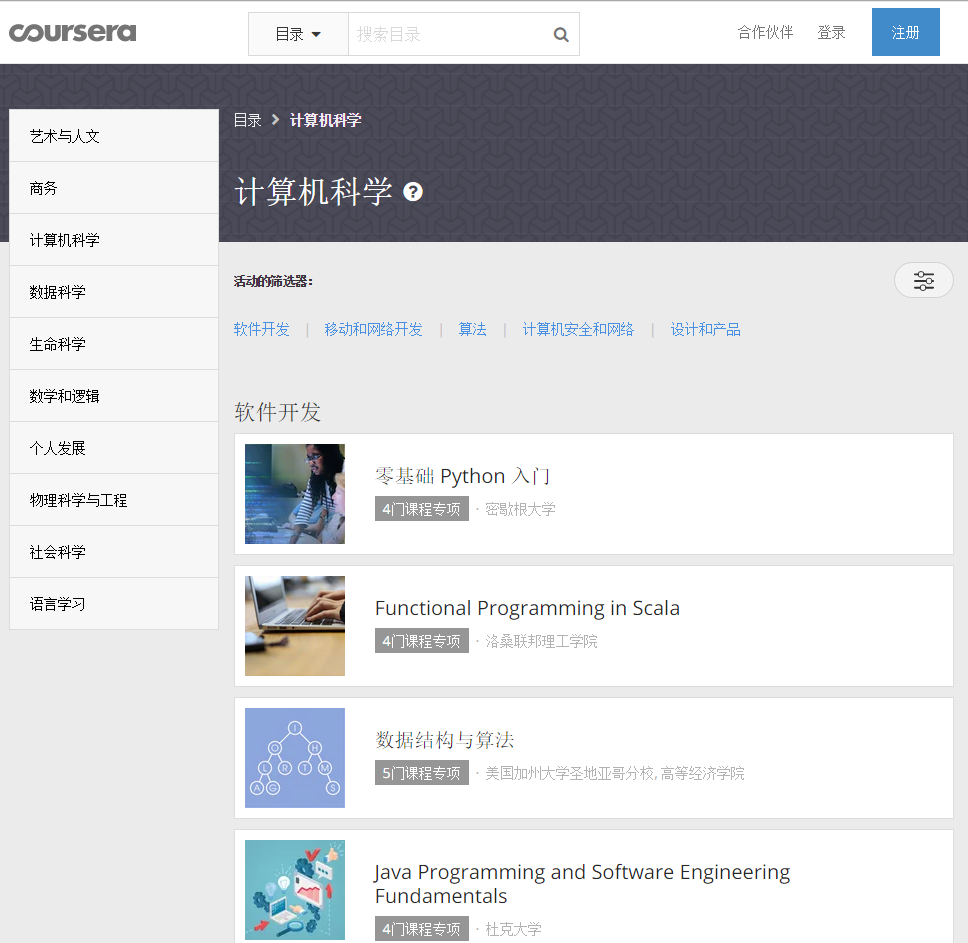Select 语言学习 in the sidebar
This screenshot has height=943, width=968.
coord(114,604)
